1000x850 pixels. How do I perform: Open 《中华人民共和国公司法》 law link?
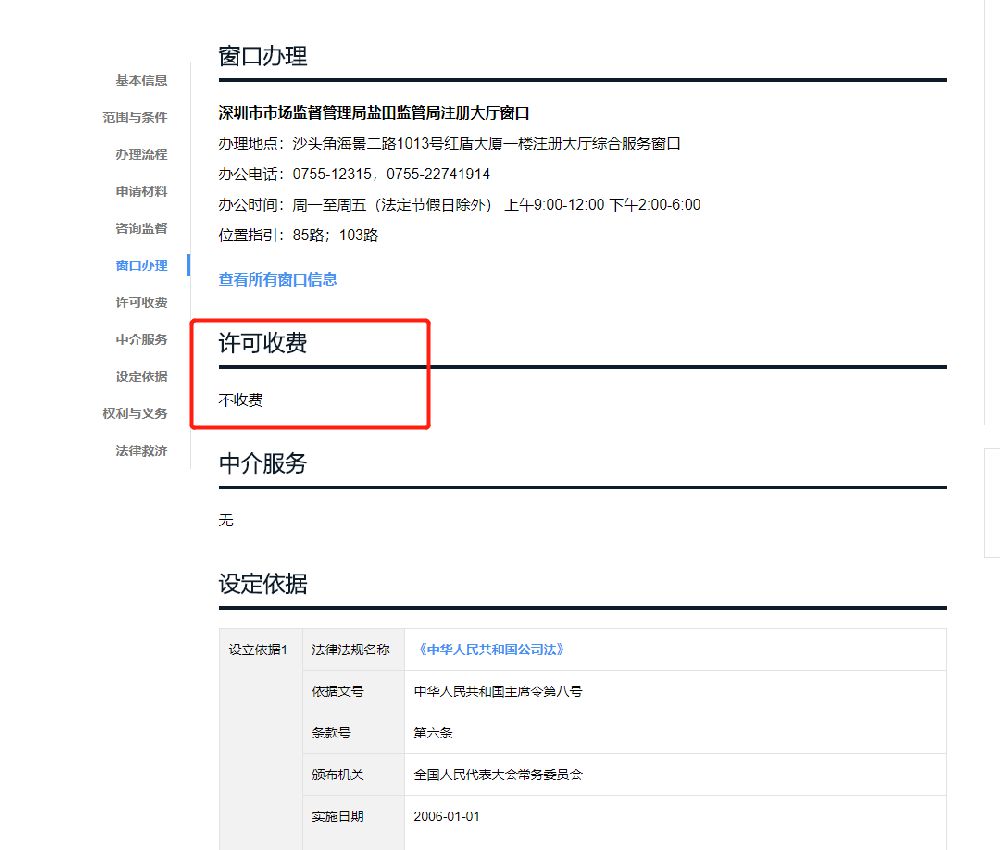point(490,650)
